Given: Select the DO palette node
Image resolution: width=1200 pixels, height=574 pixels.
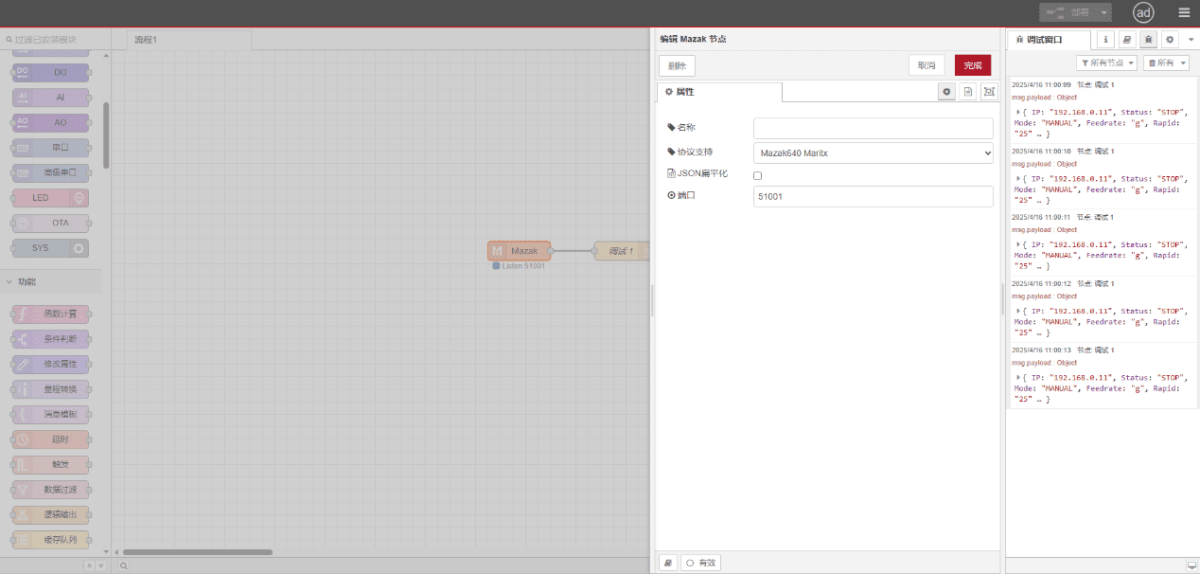Looking at the screenshot, I should [x=51, y=72].
